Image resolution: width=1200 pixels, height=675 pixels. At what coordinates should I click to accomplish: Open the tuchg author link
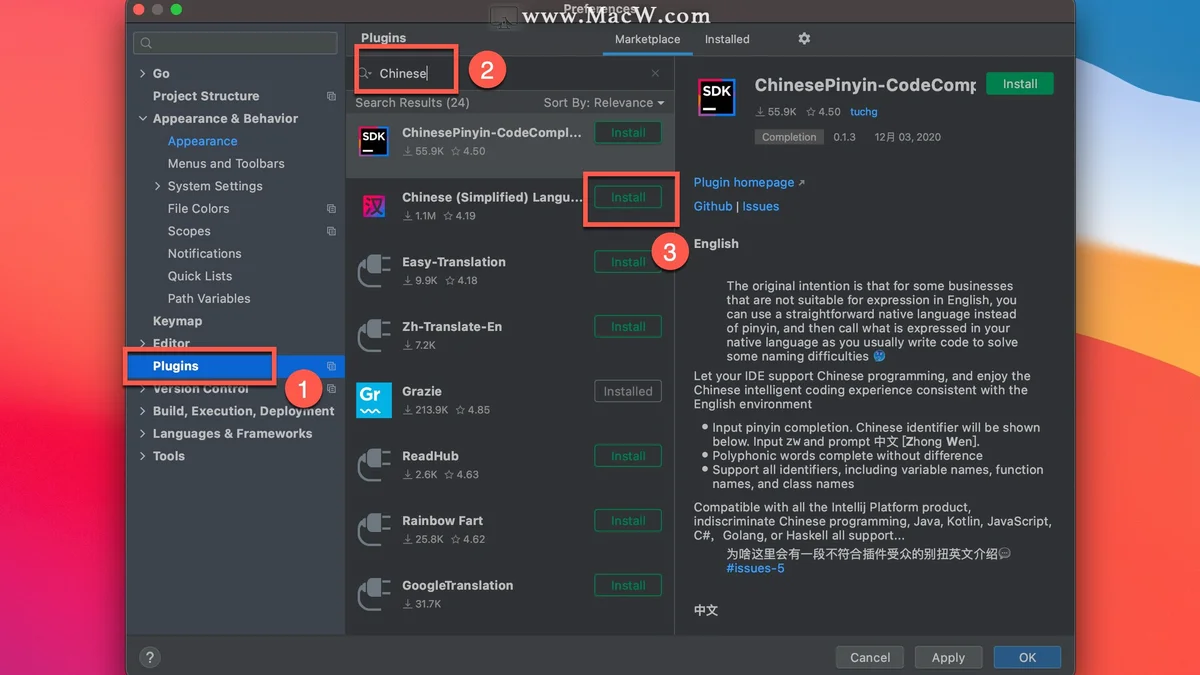[863, 112]
